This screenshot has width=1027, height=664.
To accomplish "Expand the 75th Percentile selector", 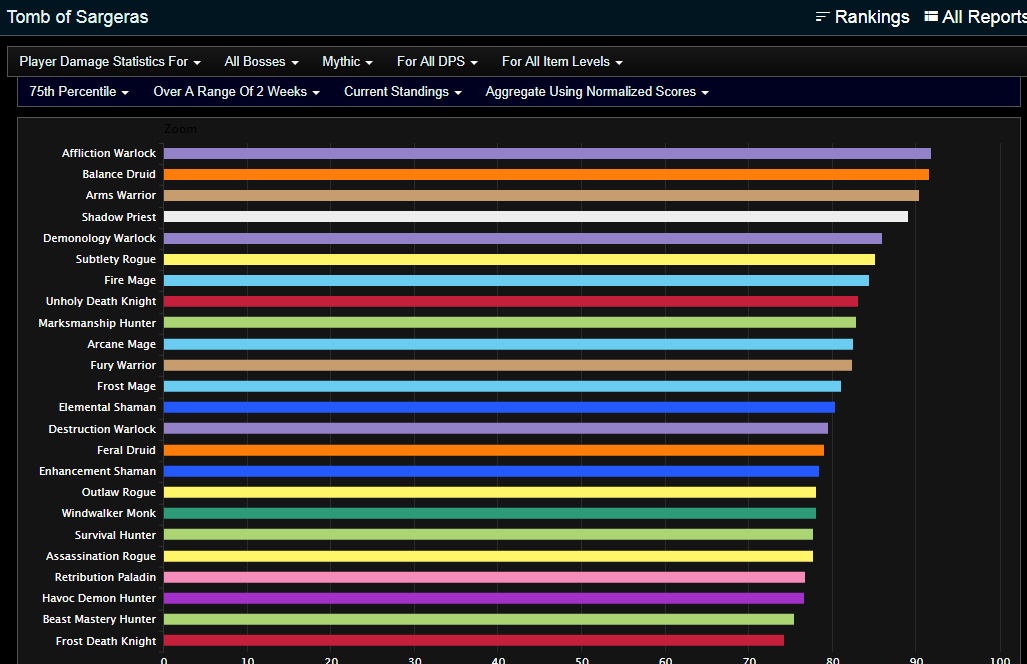I will (x=77, y=91).
